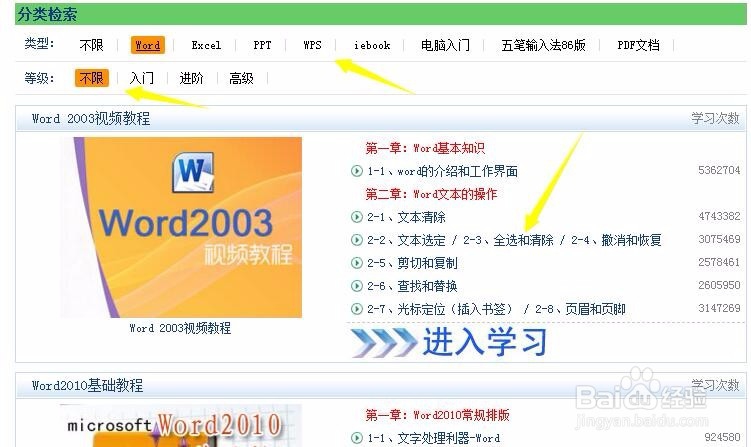
Task: Open lesson 1-1 文字处理利器-Word
Action: coord(434,438)
